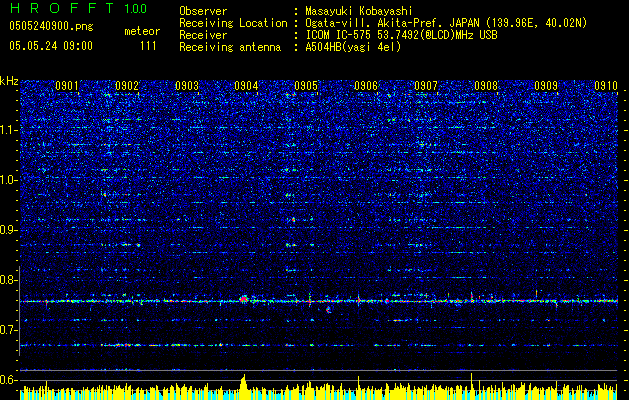Image resolution: width=629 pixels, height=400 pixels.
Task: Click the 'Observer' field label
Action: (203, 11)
